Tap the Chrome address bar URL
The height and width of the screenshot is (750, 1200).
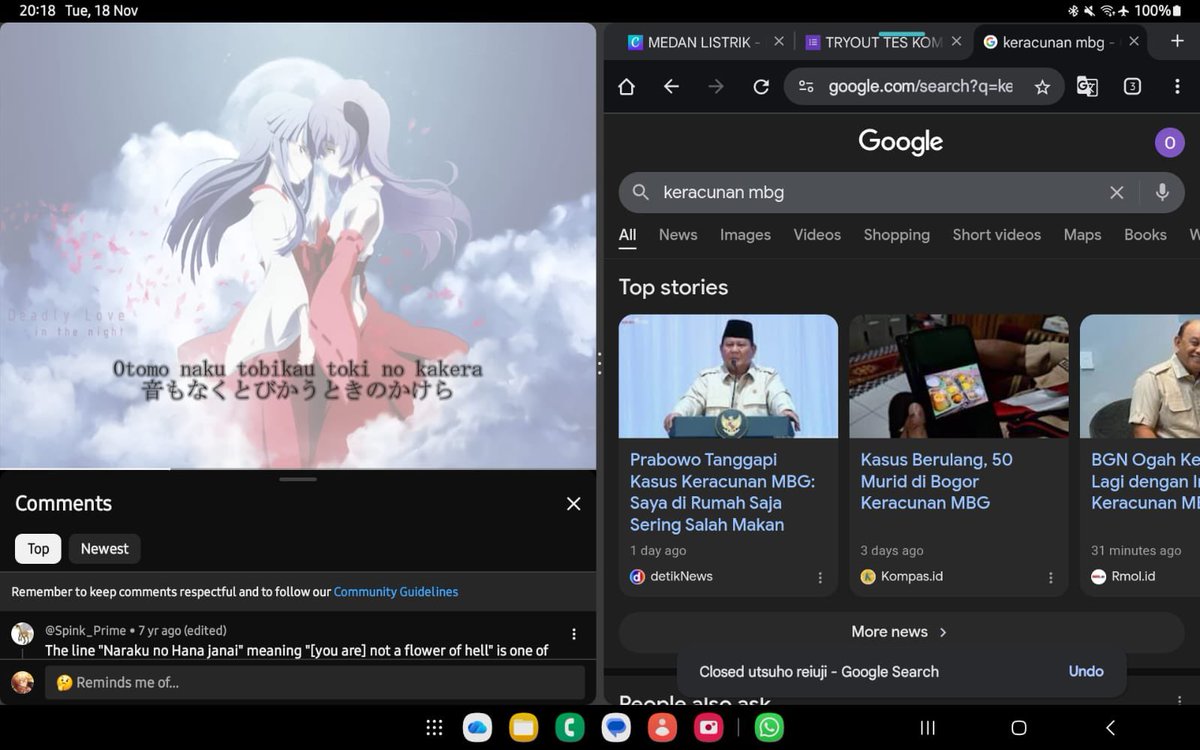tap(920, 87)
